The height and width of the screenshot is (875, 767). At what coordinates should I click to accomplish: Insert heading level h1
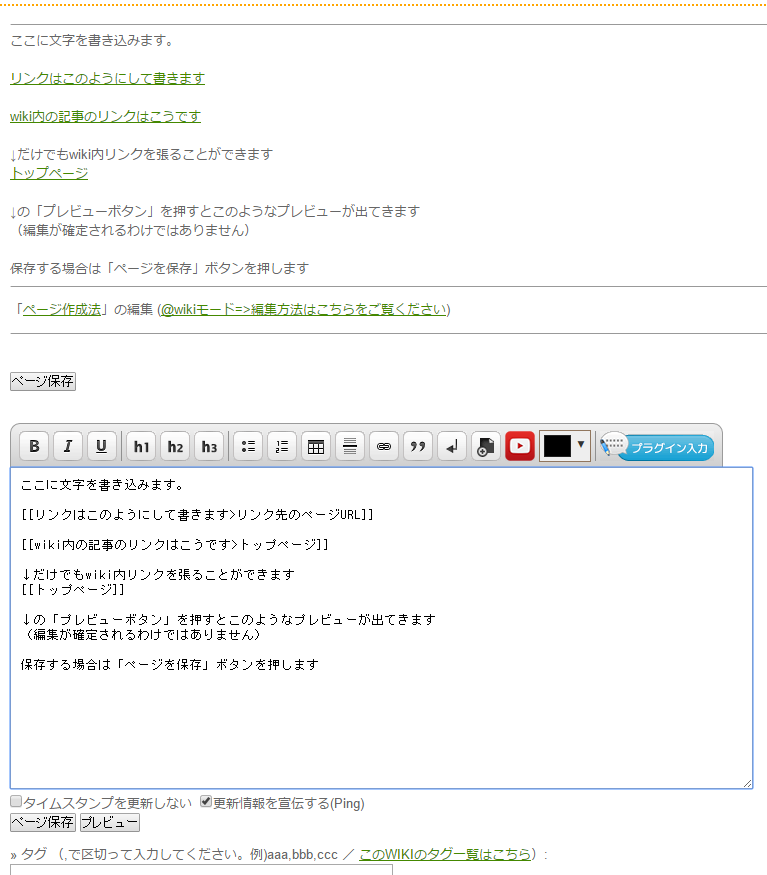141,446
